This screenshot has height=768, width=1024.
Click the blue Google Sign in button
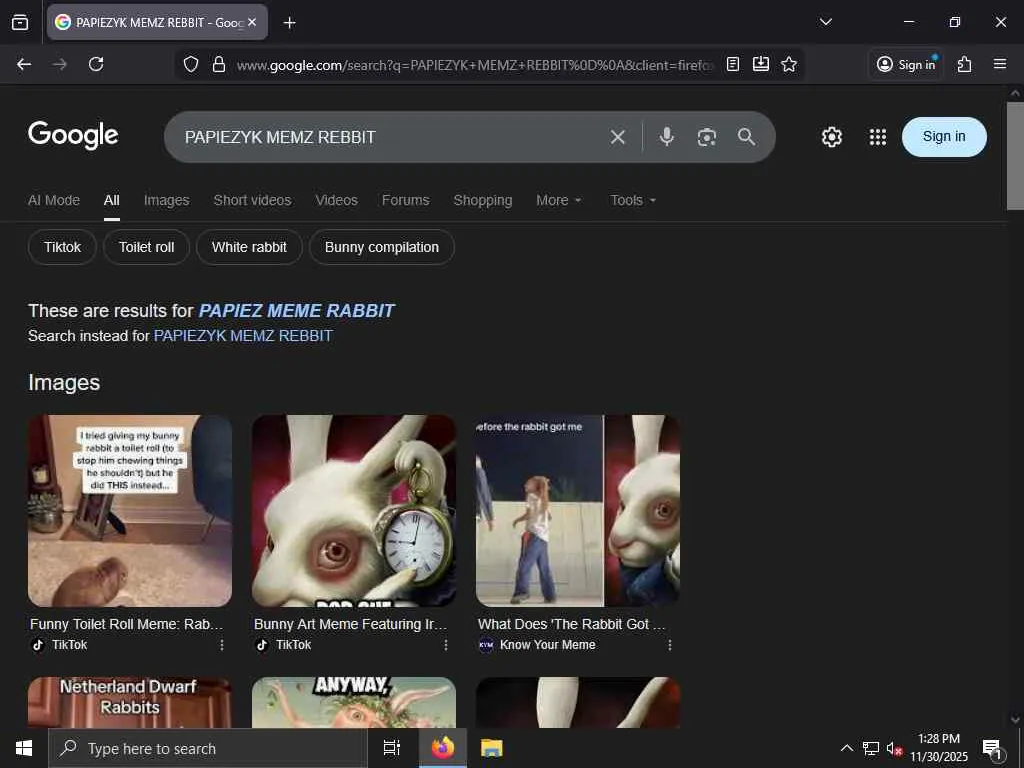click(944, 136)
